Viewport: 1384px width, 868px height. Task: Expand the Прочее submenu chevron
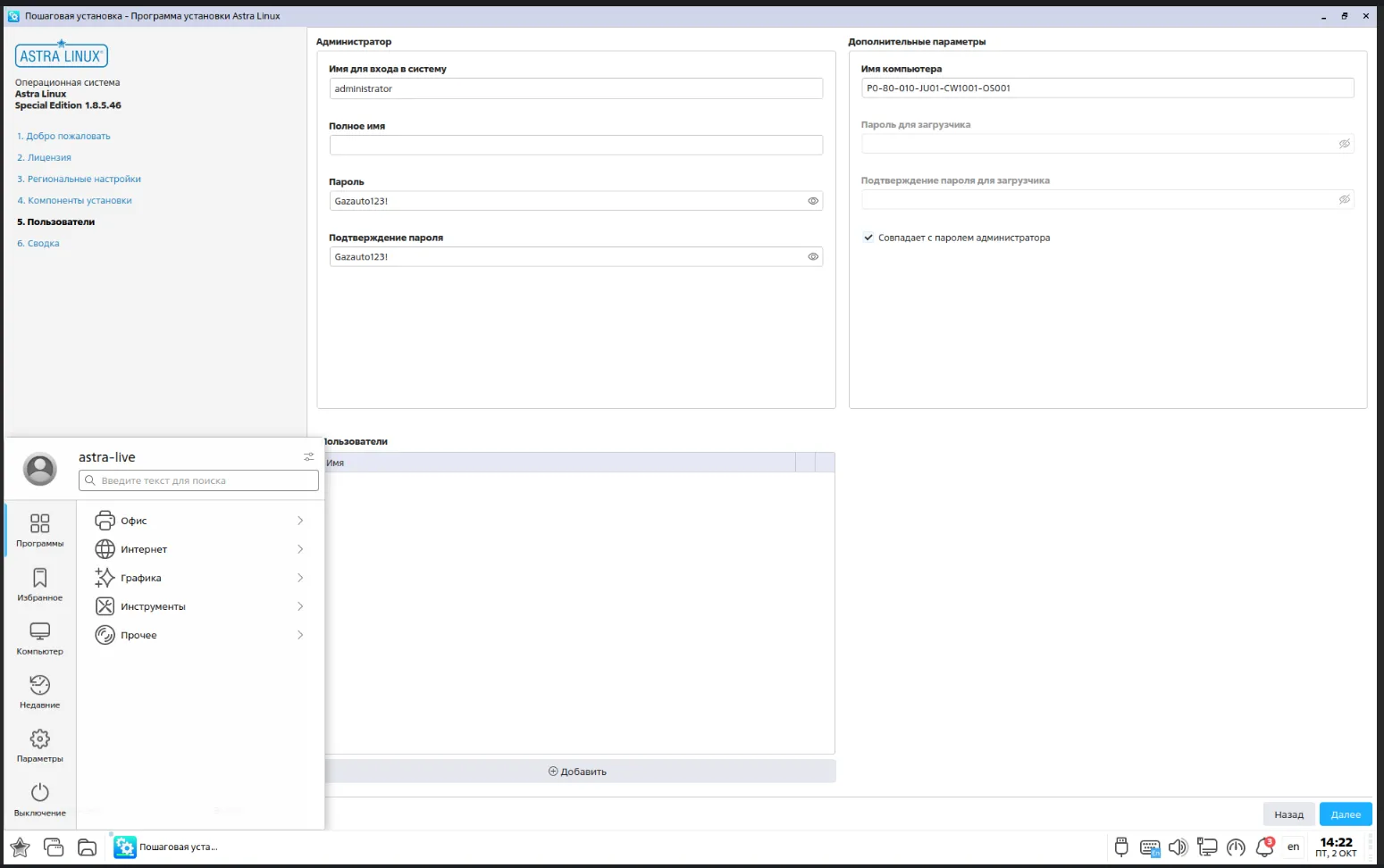click(x=300, y=635)
